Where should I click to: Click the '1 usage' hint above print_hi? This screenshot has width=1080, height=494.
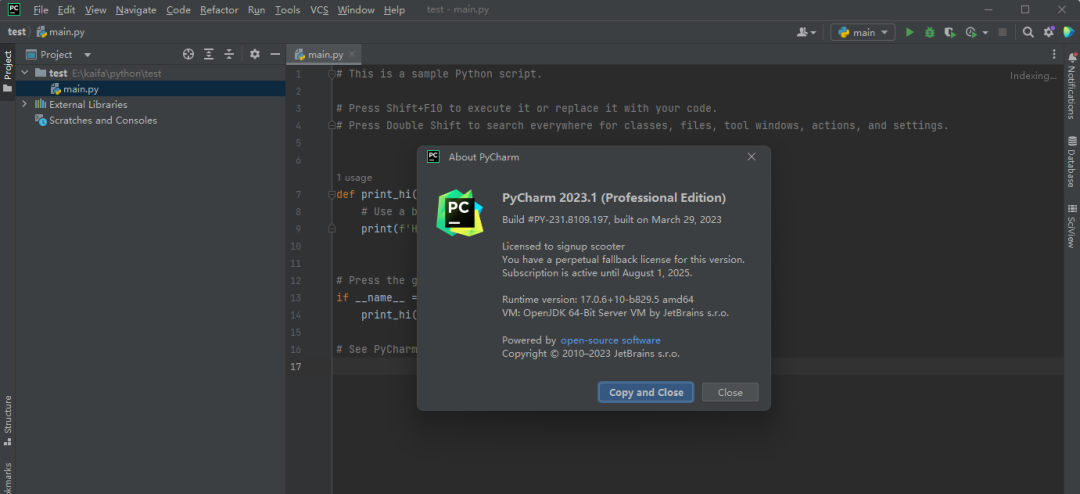pos(354,178)
